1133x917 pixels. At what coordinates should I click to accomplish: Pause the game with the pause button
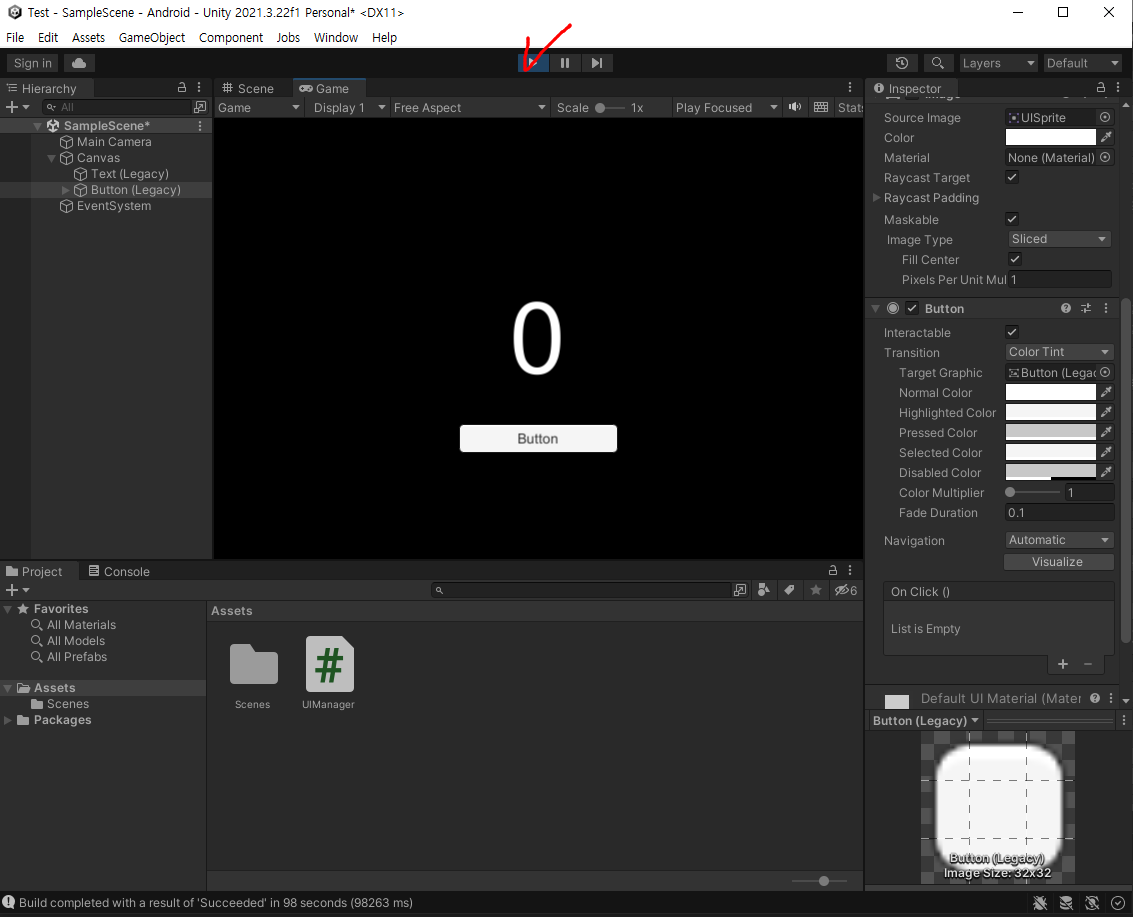pyautogui.click(x=565, y=63)
